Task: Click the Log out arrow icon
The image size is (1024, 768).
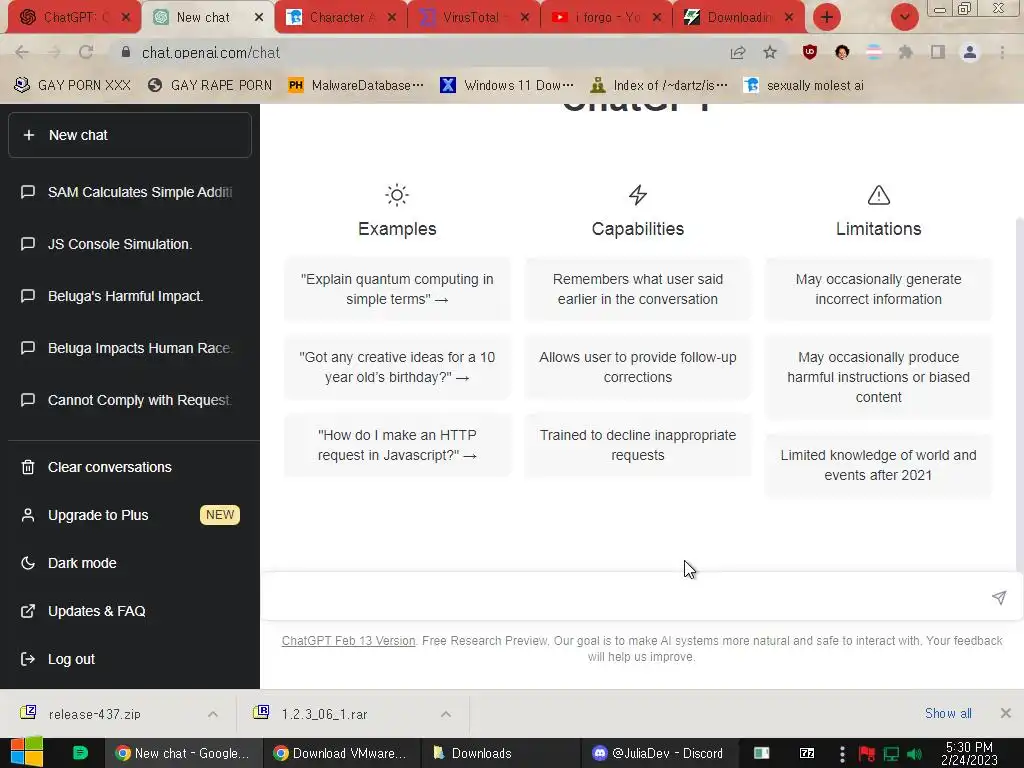Action: tap(28, 659)
